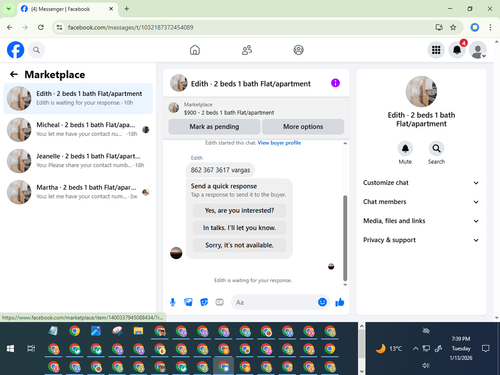Click the message '862 367 3617 vargas'
Screen dimensions: 500x375
coord(220,170)
